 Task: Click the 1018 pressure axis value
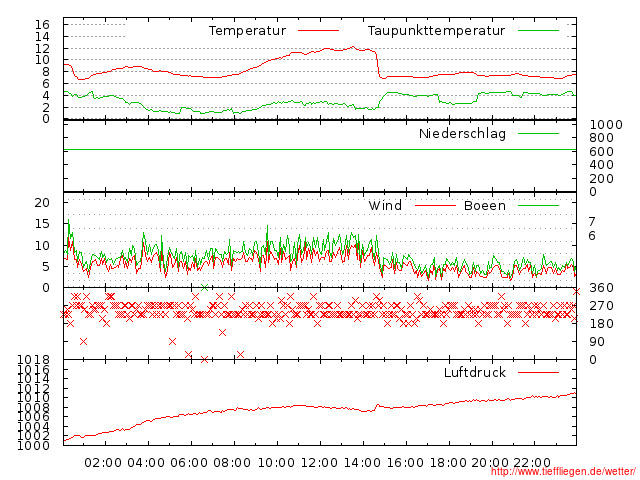[33, 360]
